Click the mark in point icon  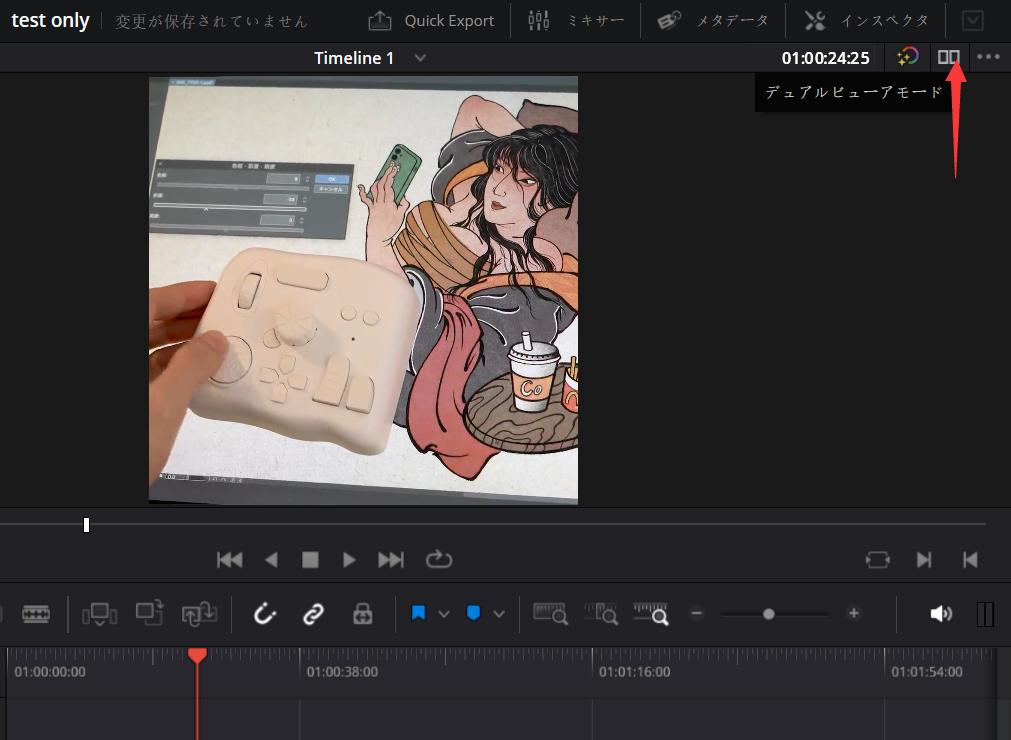pyautogui.click(x=924, y=560)
